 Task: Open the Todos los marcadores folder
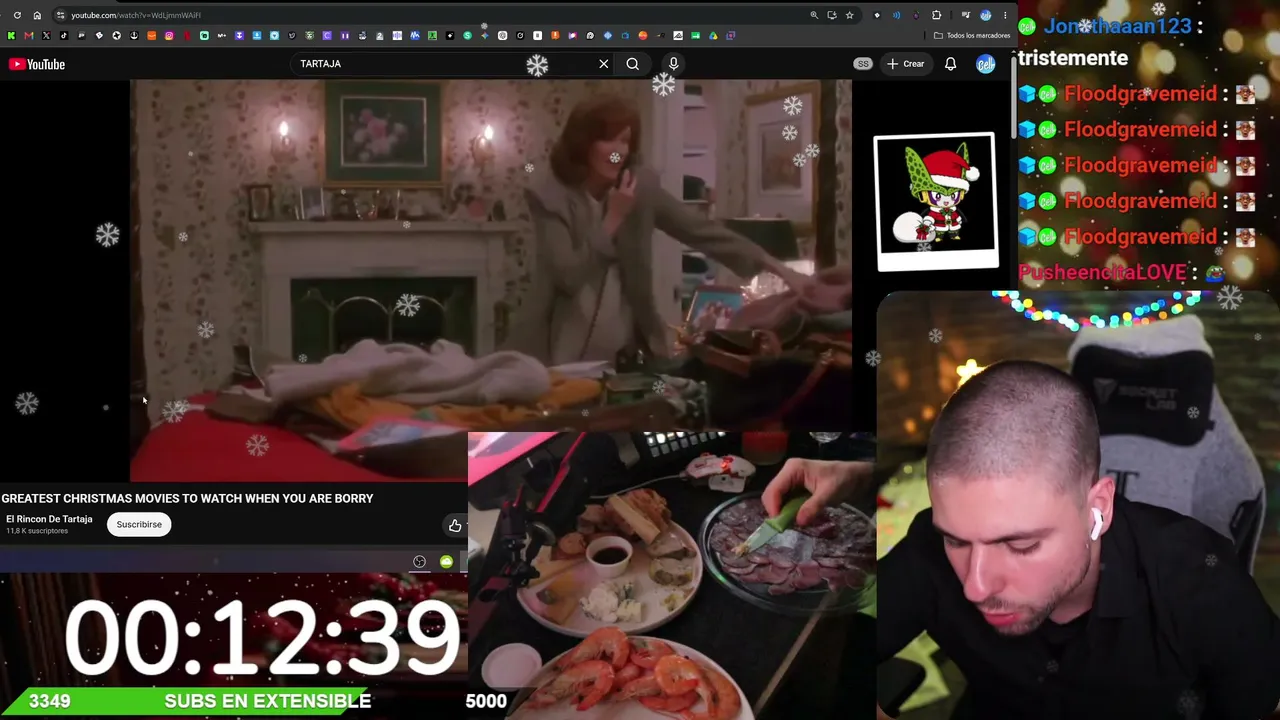[x=972, y=35]
